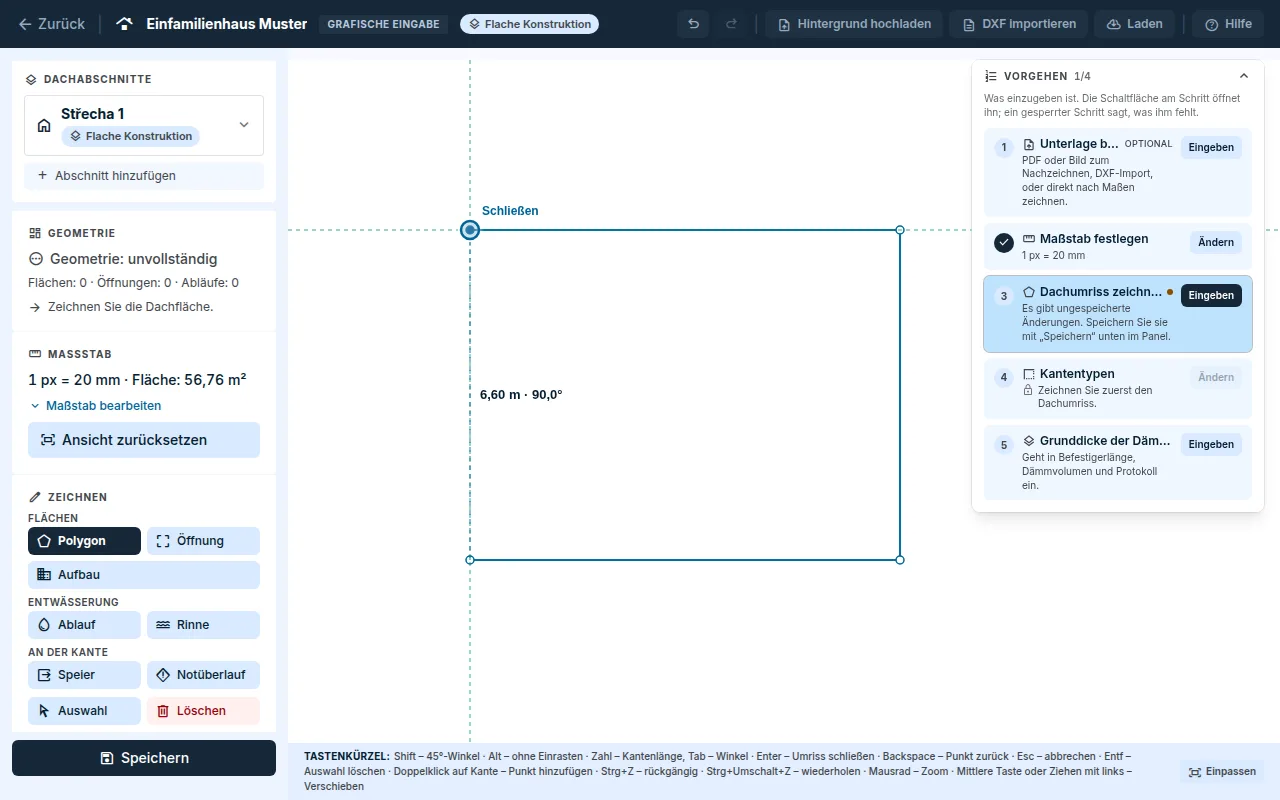Click the "6,60 m · 90,0°" edge label
This screenshot has width=1280, height=800.
(x=521, y=395)
